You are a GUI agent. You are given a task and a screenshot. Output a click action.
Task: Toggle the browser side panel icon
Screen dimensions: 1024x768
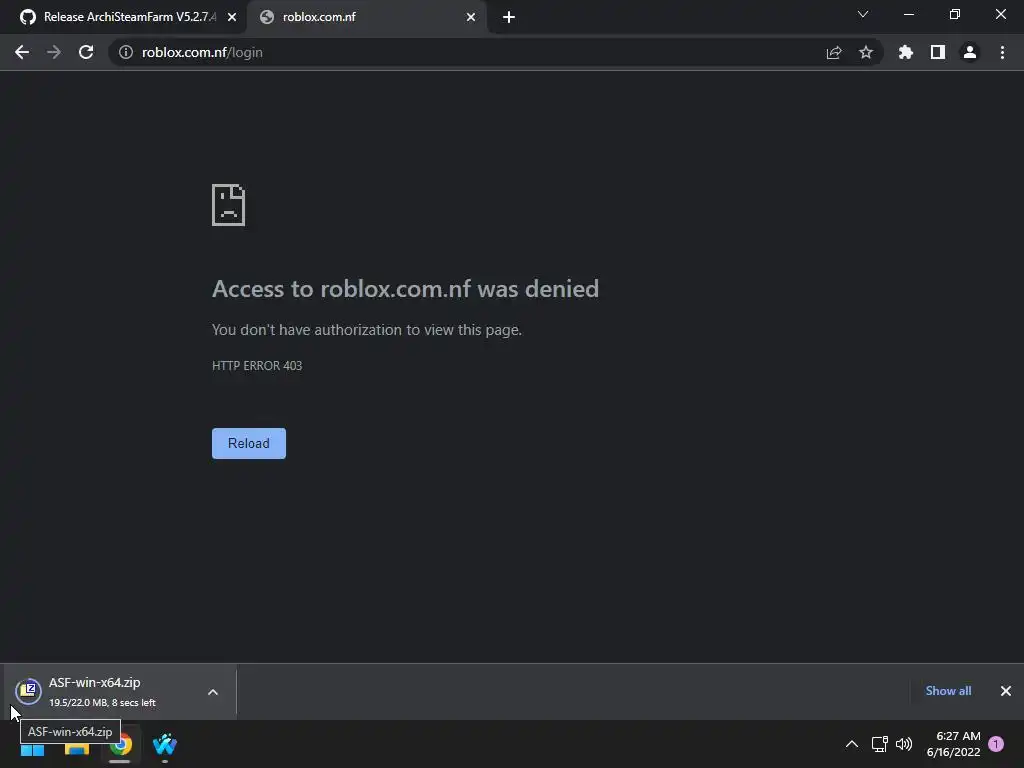coord(938,52)
